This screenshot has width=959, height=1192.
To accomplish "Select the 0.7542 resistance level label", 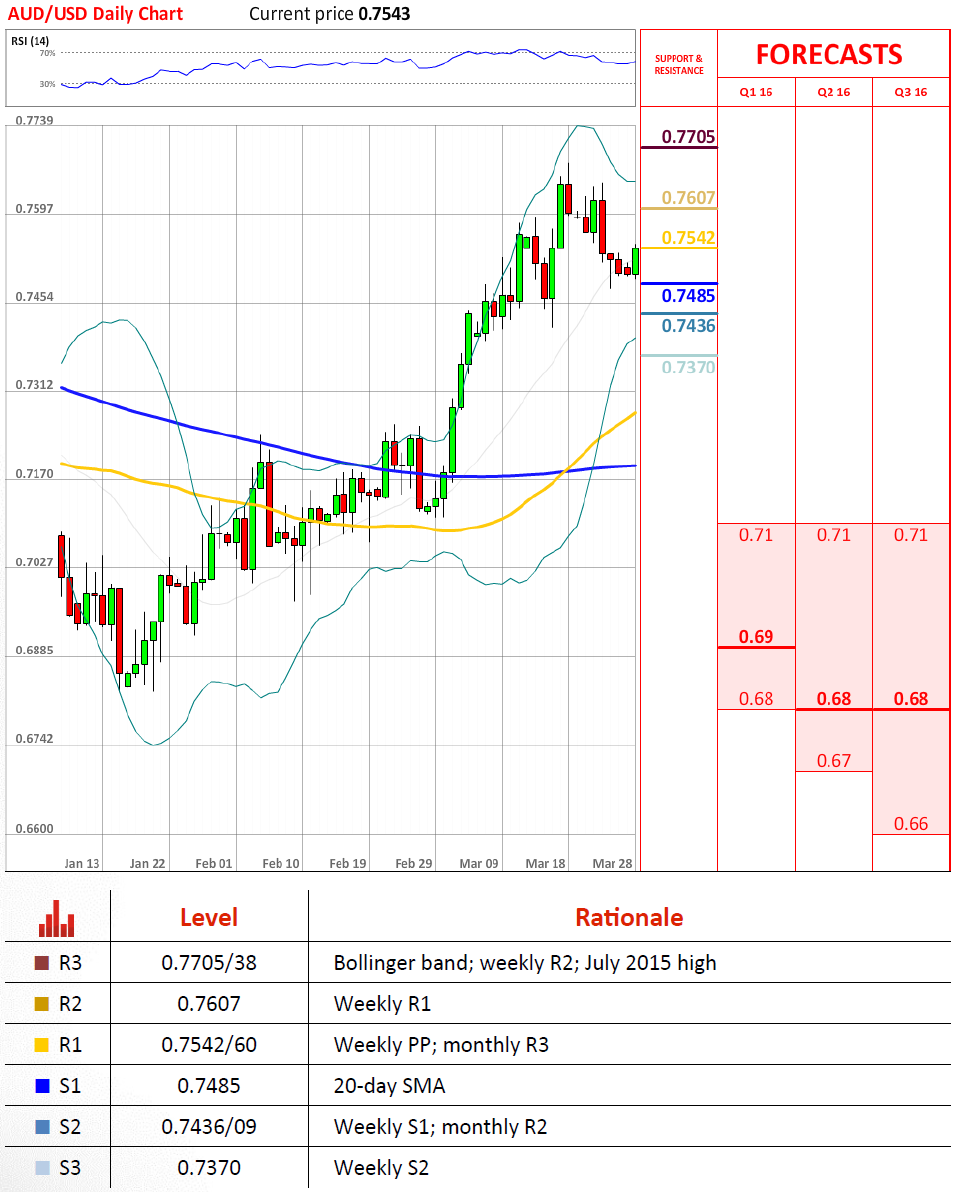I will point(688,238).
